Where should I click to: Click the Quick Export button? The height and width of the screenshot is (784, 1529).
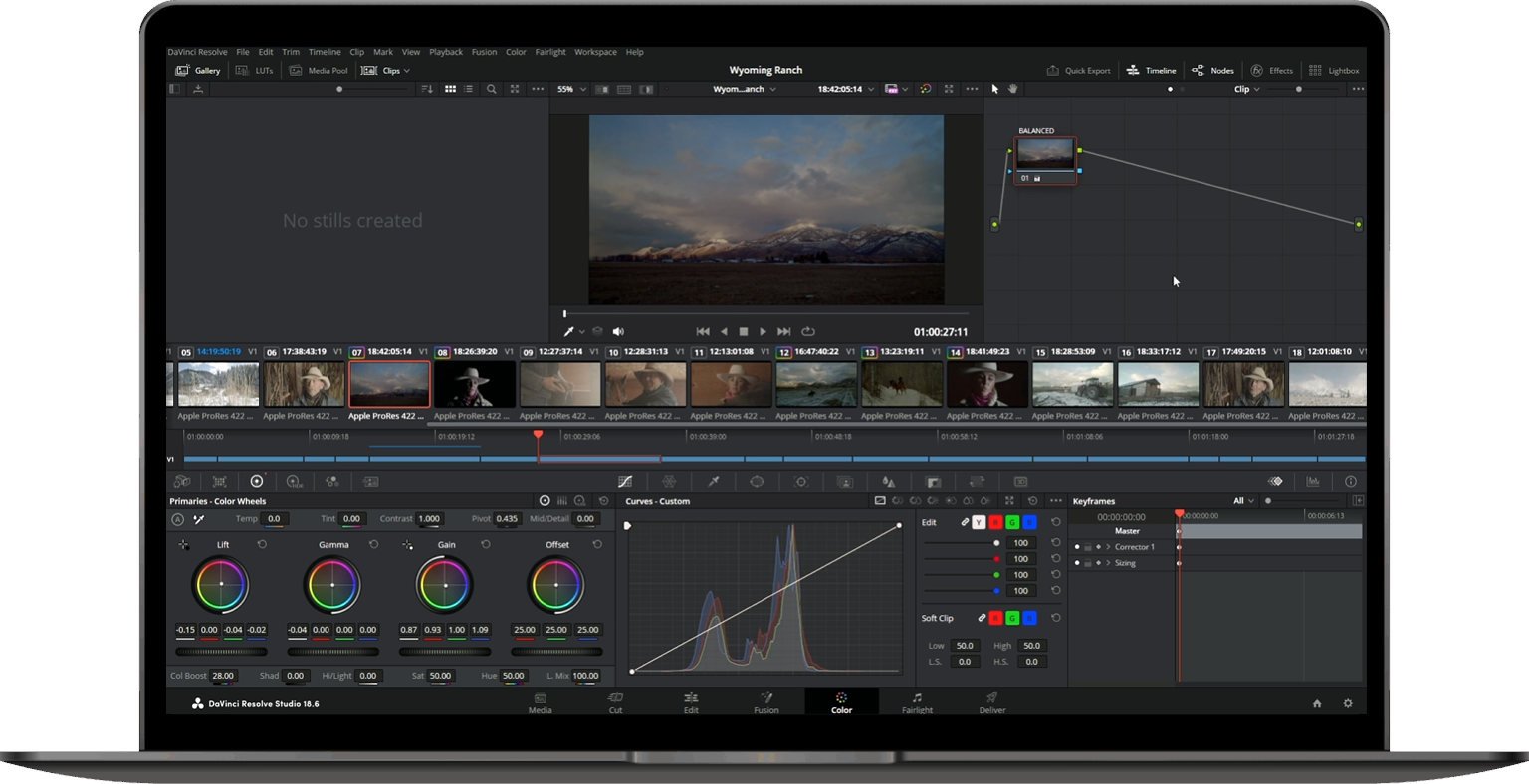1078,71
